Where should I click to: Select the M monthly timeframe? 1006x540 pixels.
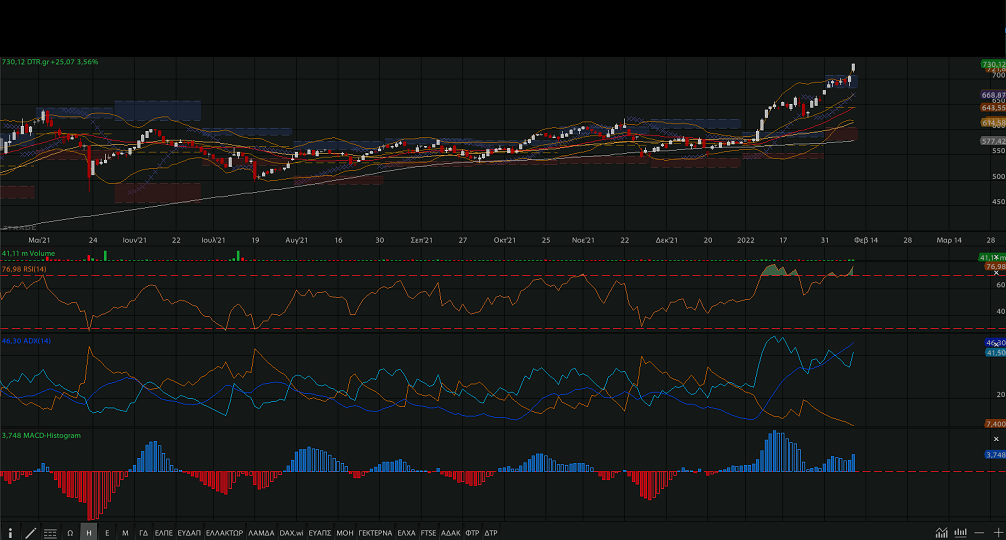click(x=125, y=533)
